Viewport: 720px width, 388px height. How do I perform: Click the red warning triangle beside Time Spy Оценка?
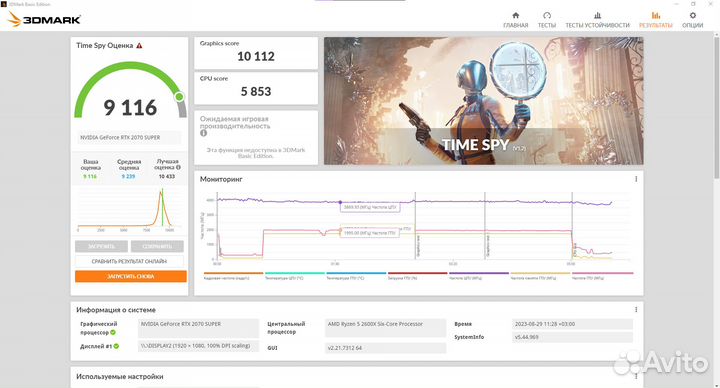(140, 45)
